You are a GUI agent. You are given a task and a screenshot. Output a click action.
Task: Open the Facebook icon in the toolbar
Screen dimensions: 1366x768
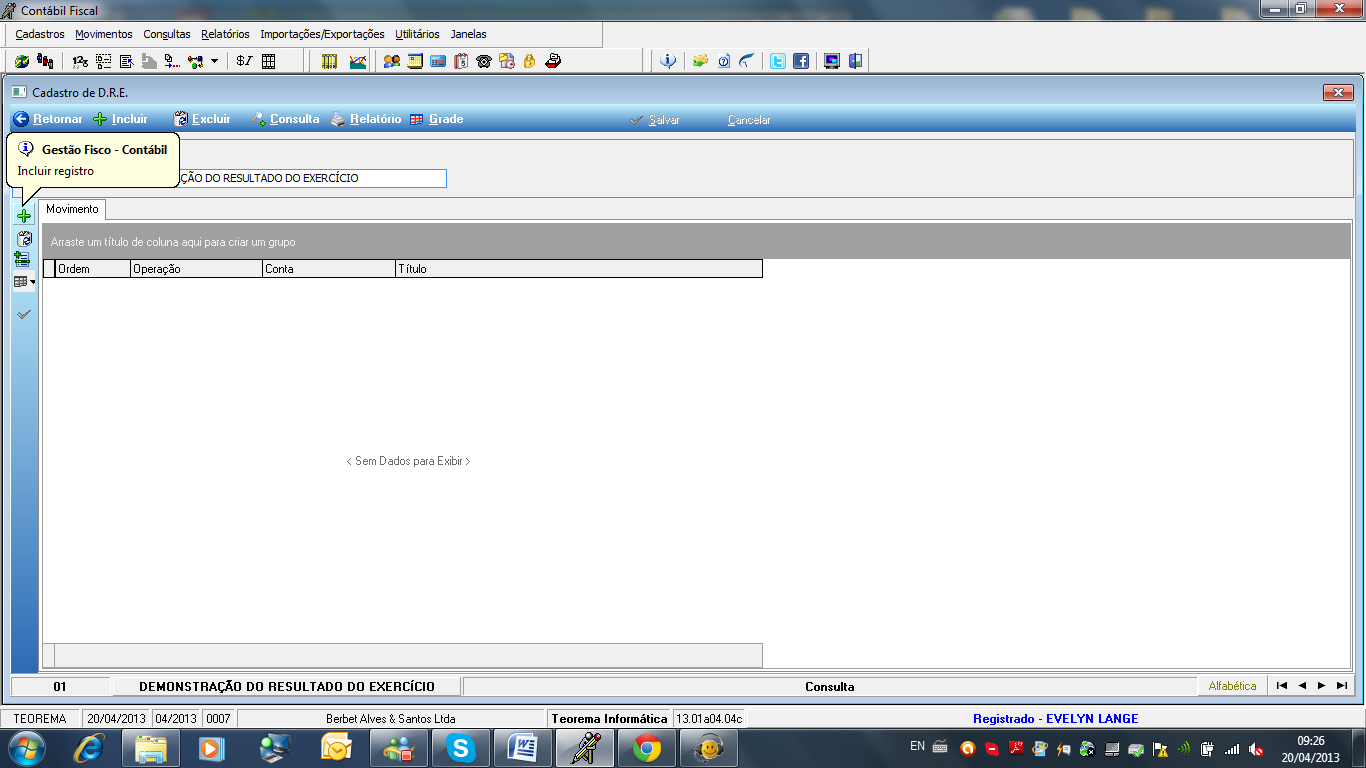pyautogui.click(x=801, y=61)
